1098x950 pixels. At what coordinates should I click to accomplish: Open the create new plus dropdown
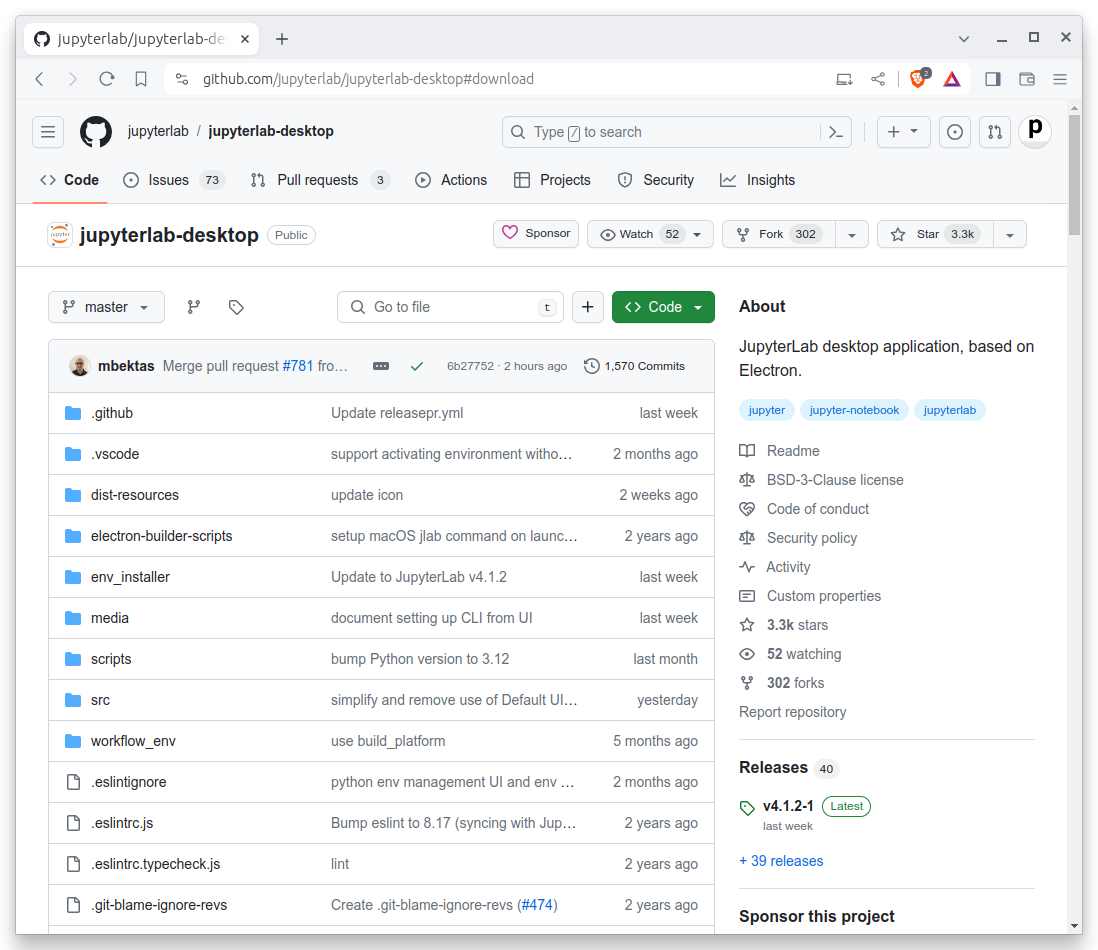click(x=903, y=132)
